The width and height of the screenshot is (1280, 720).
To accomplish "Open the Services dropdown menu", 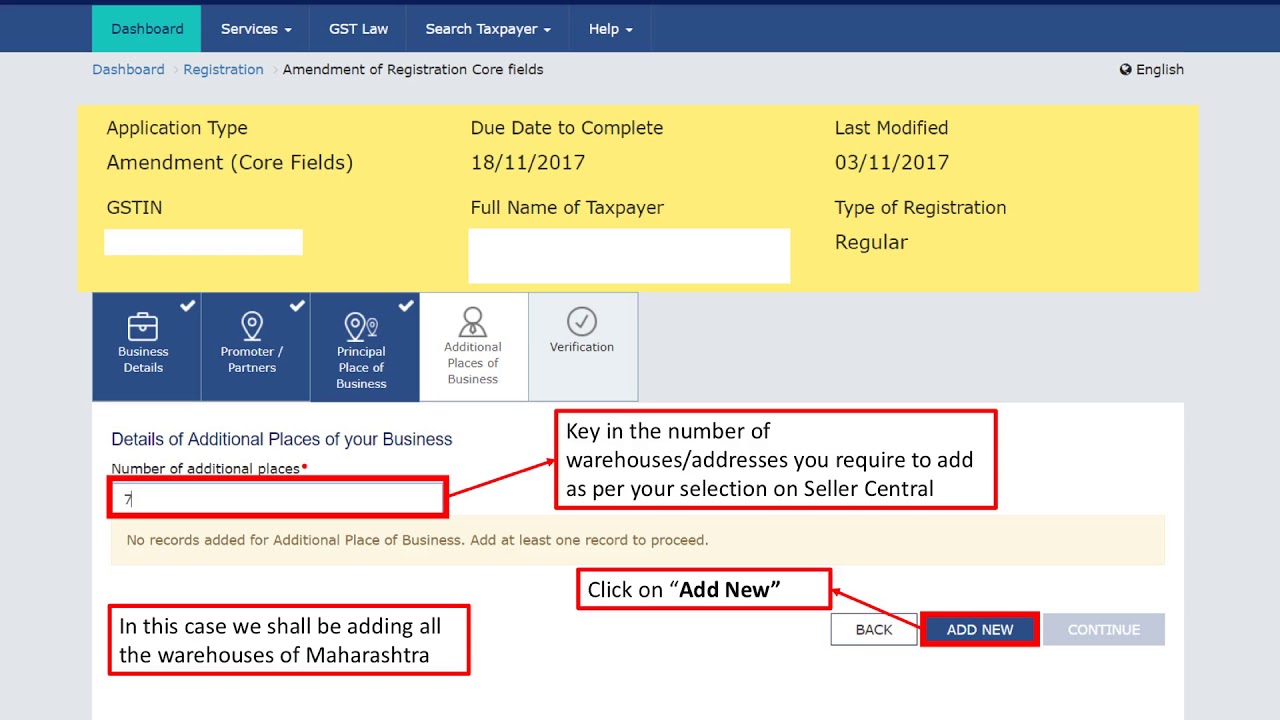I will (256, 29).
